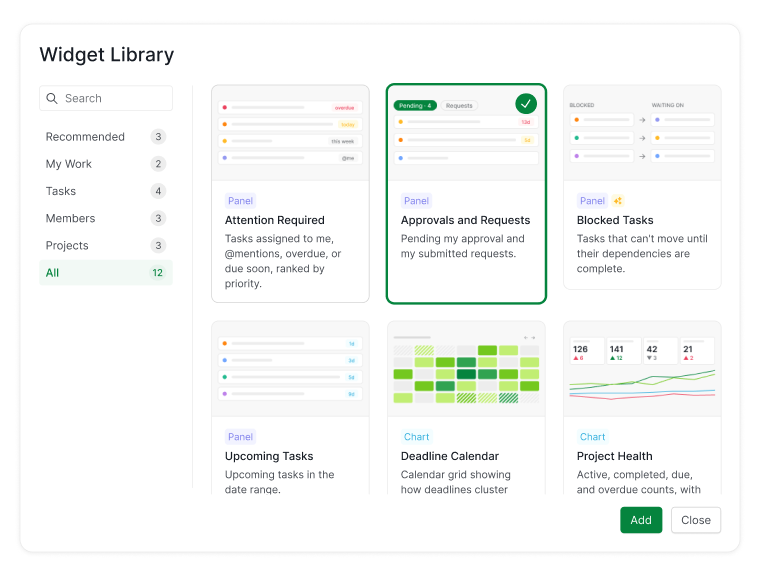Choose the Blocked Tasks widget preview
The image size is (768, 576).
pos(642,133)
